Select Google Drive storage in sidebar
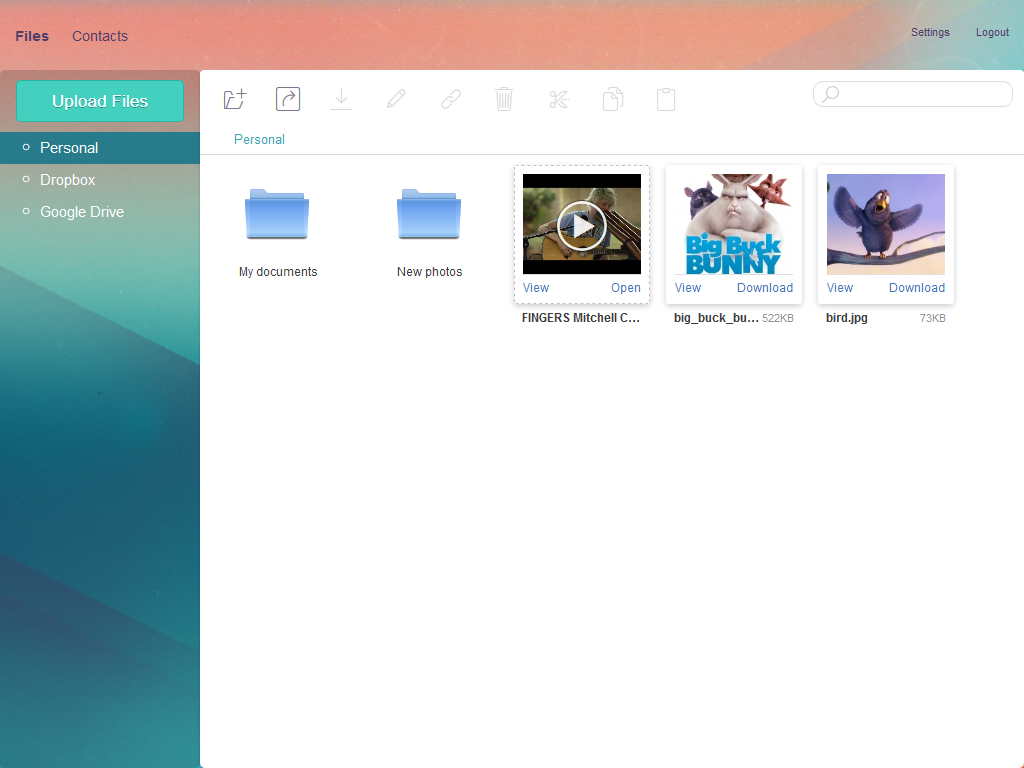The image size is (1024, 768). tap(100, 212)
